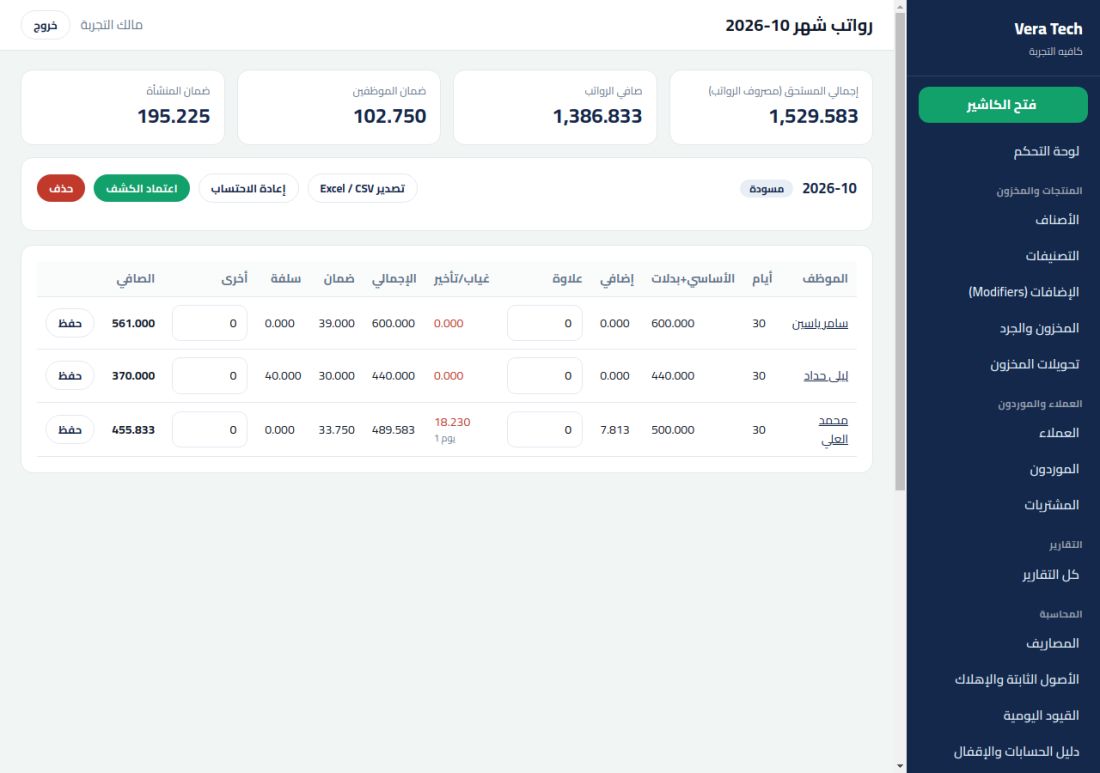Click the خروج logout button
Screen dimensions: 1100x773
tap(46, 25)
